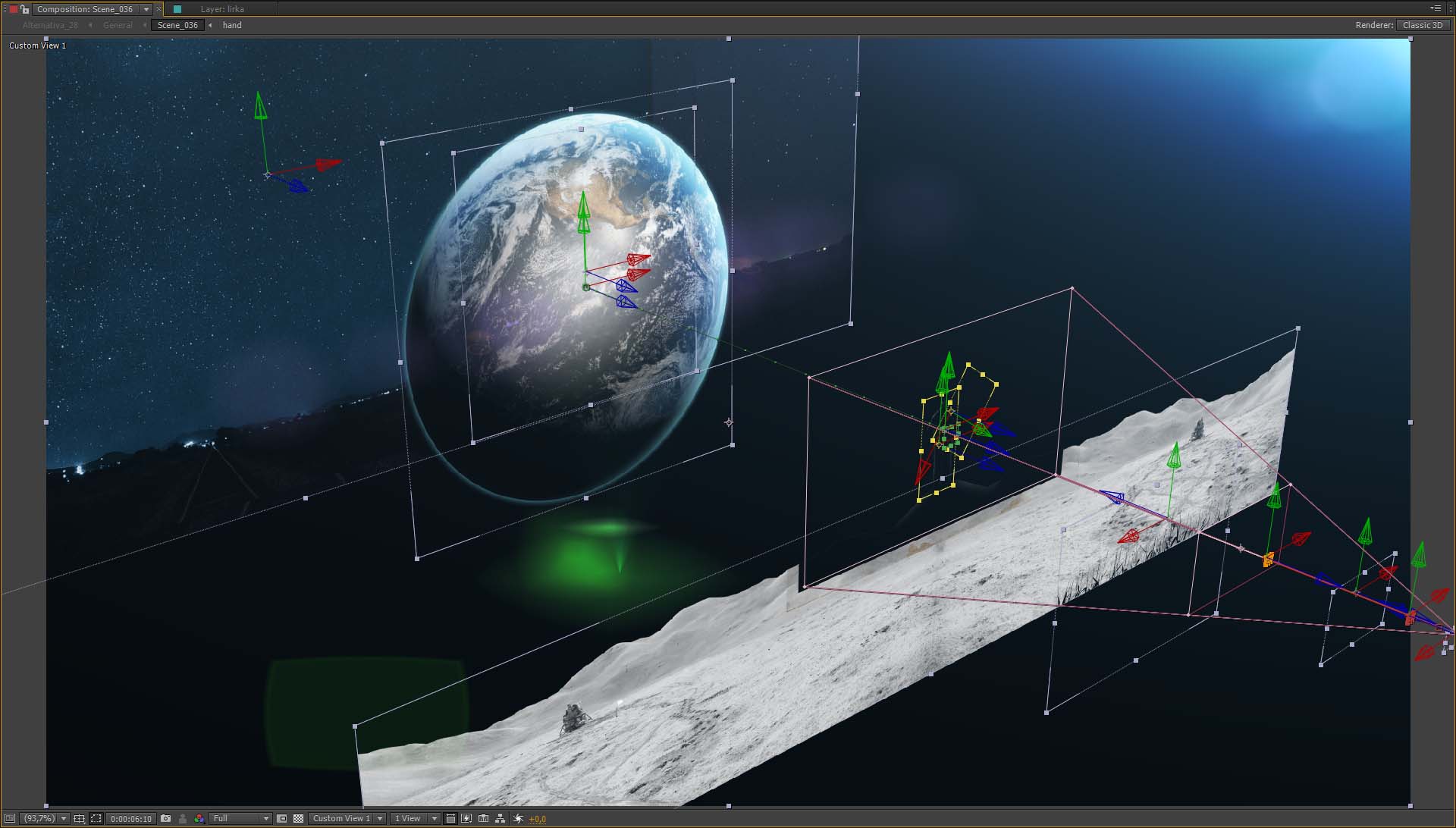
Task: Click the Reset Exposure aperture icon
Action: coord(518,818)
